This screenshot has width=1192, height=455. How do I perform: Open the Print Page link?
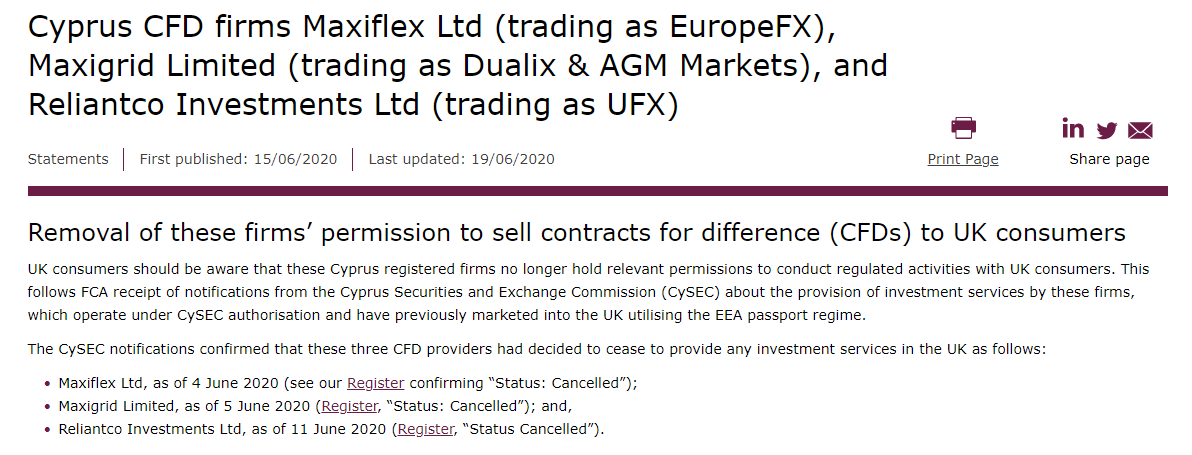coord(962,159)
